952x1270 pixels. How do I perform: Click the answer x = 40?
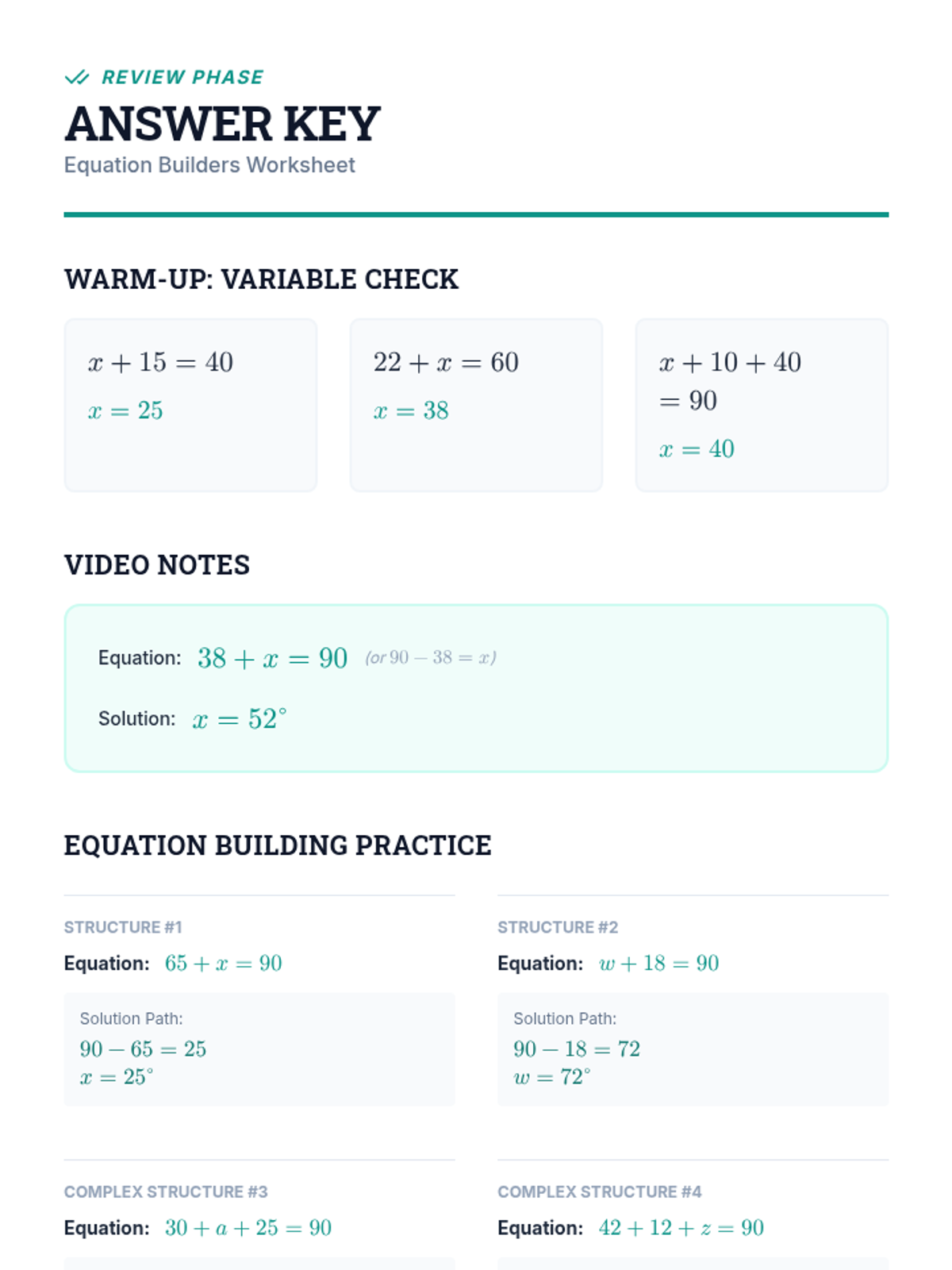(697, 449)
